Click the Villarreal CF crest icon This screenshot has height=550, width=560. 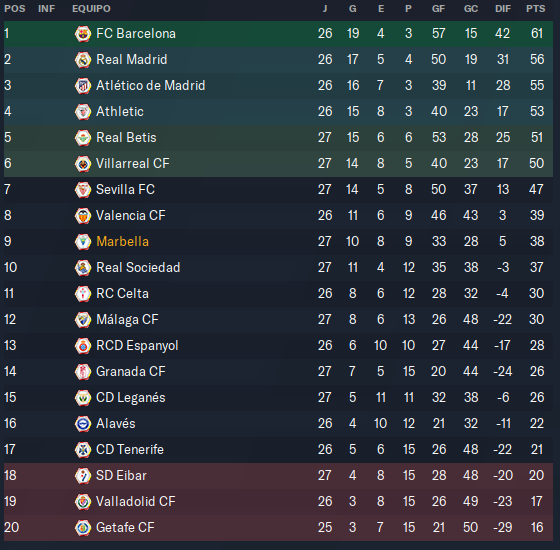tap(83, 164)
